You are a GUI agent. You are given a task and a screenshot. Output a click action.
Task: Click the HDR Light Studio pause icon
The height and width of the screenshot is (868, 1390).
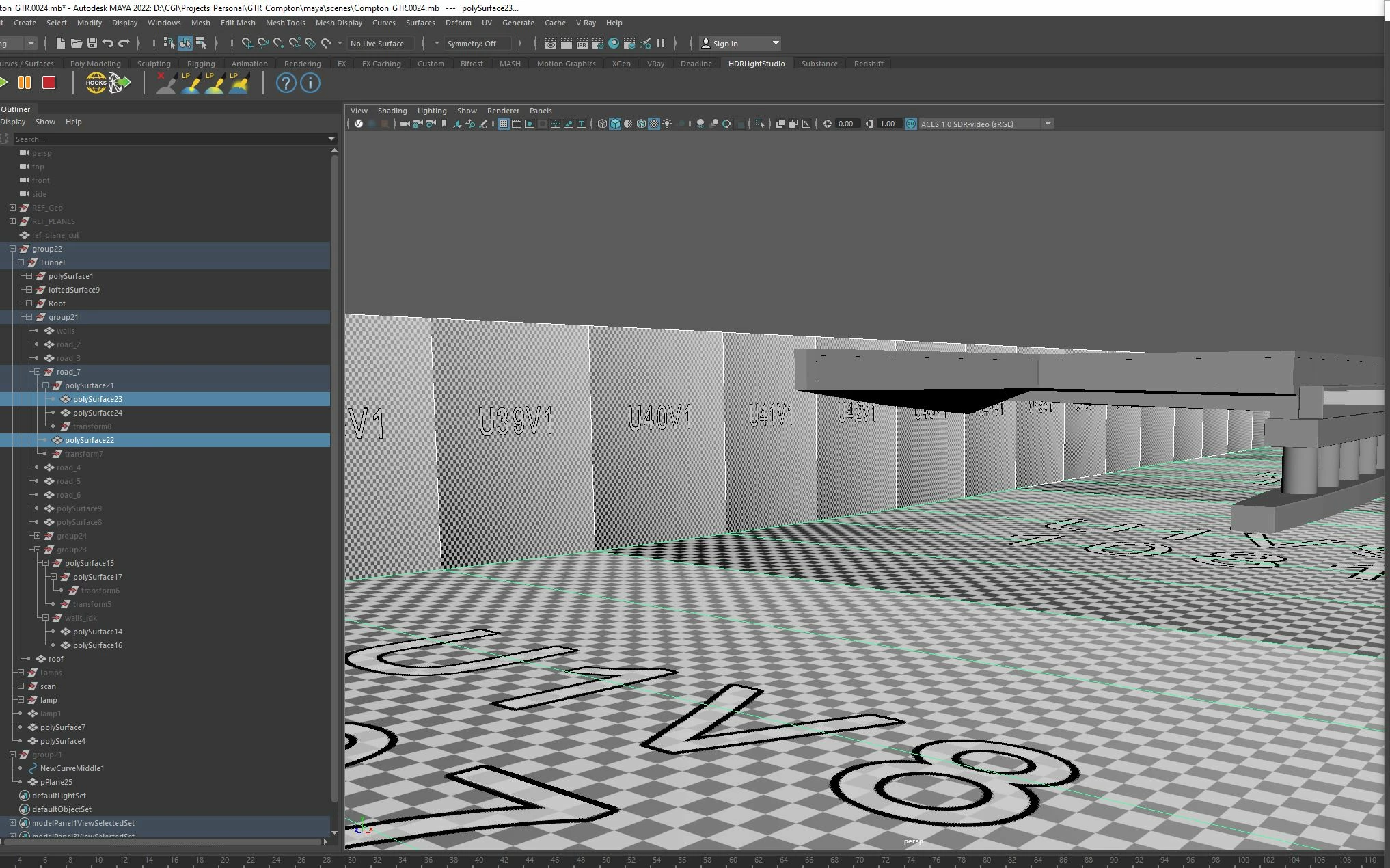click(x=25, y=83)
